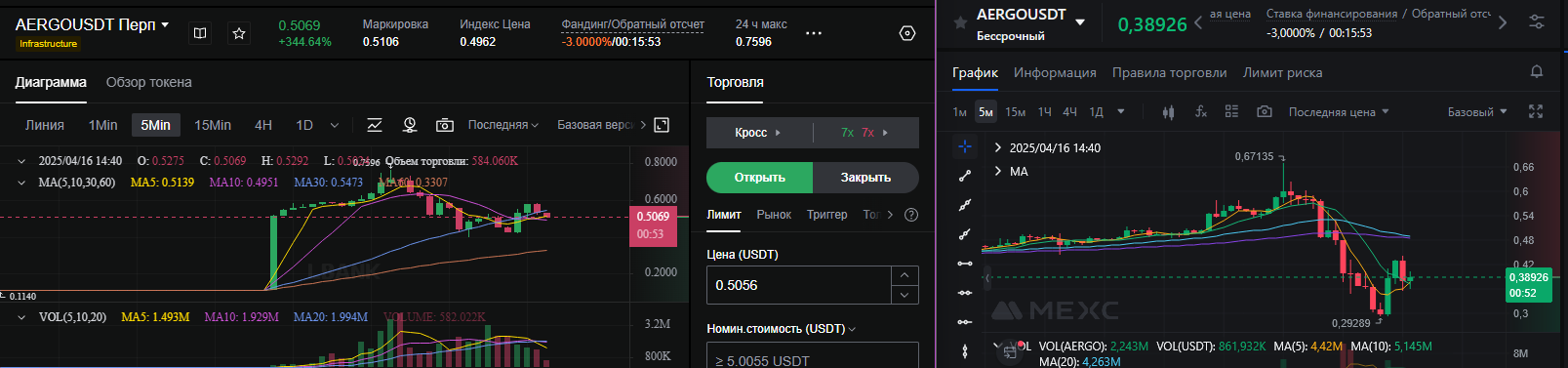Open the fx indicators icon in MEXC toolbar

point(1201,112)
